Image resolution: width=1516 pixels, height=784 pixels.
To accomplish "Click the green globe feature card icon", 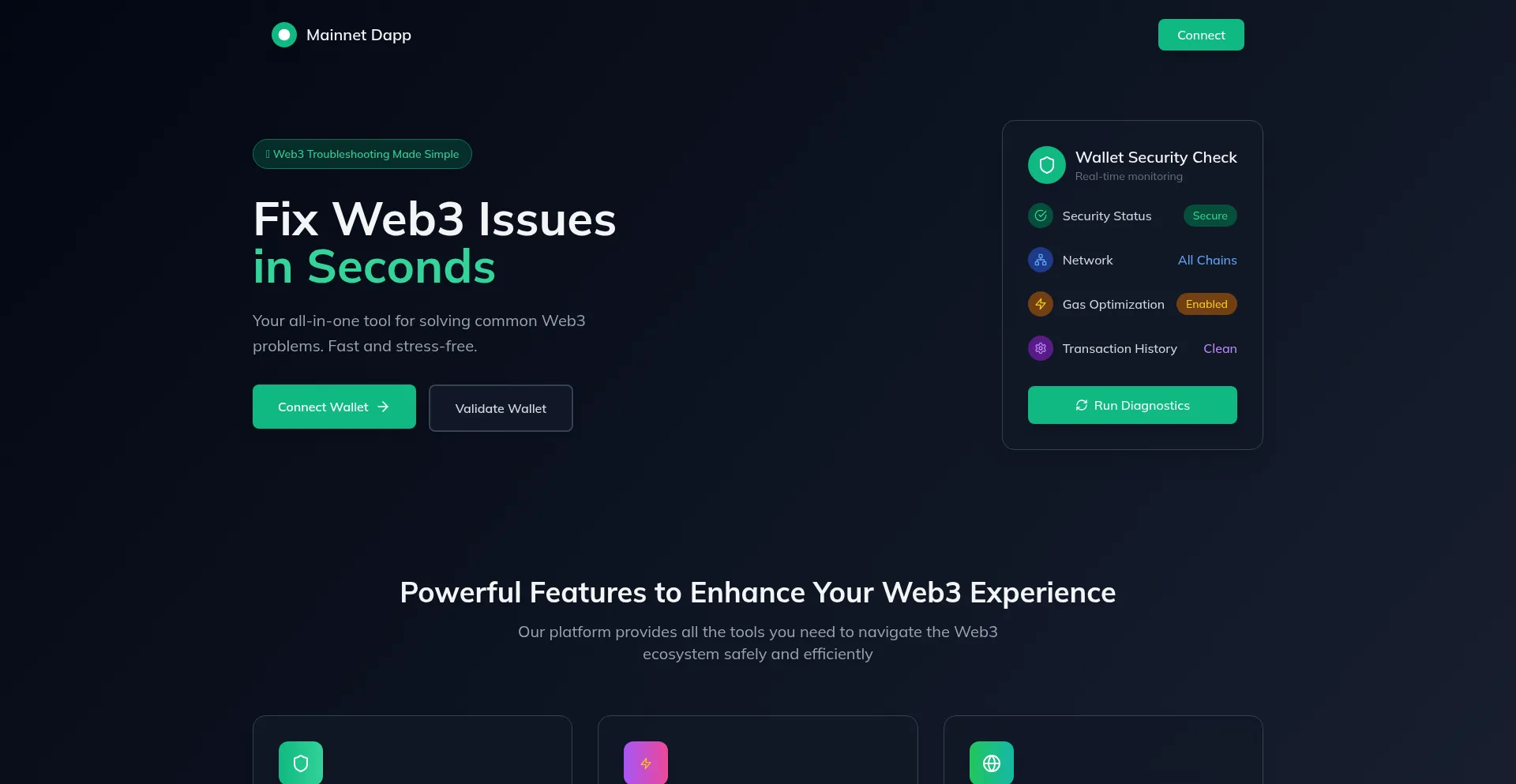I will (x=992, y=763).
